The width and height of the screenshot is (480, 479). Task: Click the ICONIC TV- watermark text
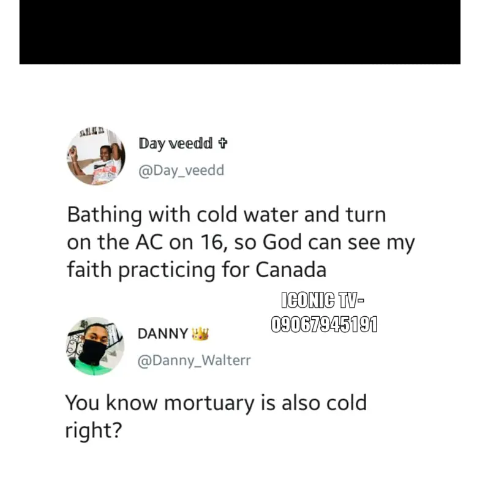pyautogui.click(x=323, y=300)
